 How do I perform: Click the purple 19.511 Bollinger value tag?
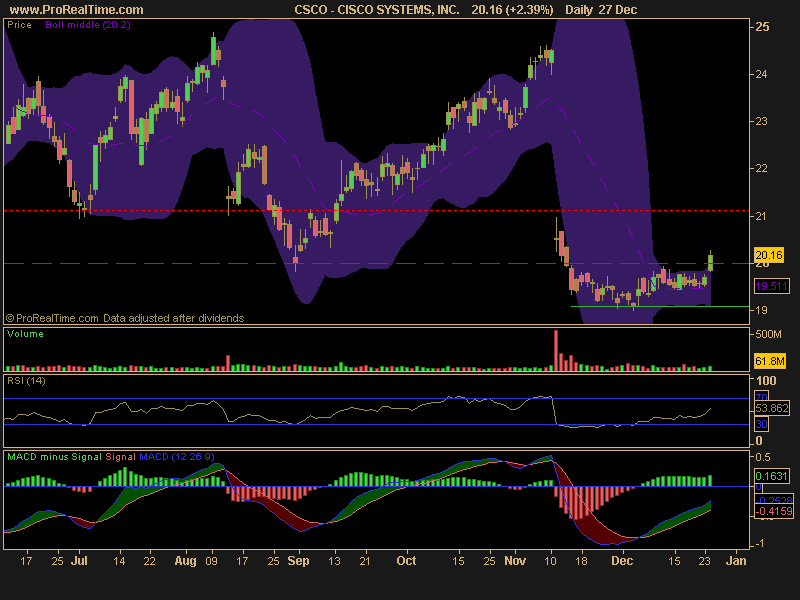(x=771, y=286)
